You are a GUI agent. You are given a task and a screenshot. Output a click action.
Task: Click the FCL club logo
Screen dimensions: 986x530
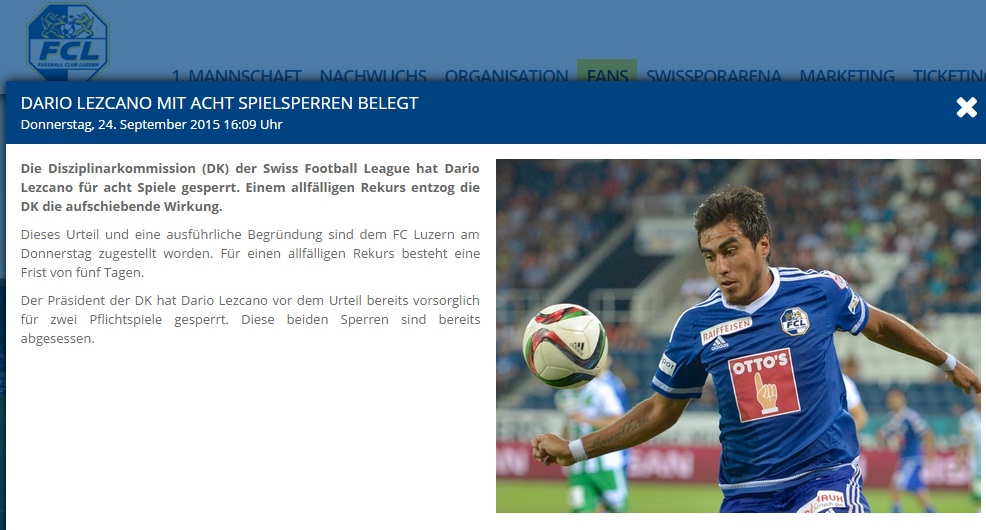68,41
